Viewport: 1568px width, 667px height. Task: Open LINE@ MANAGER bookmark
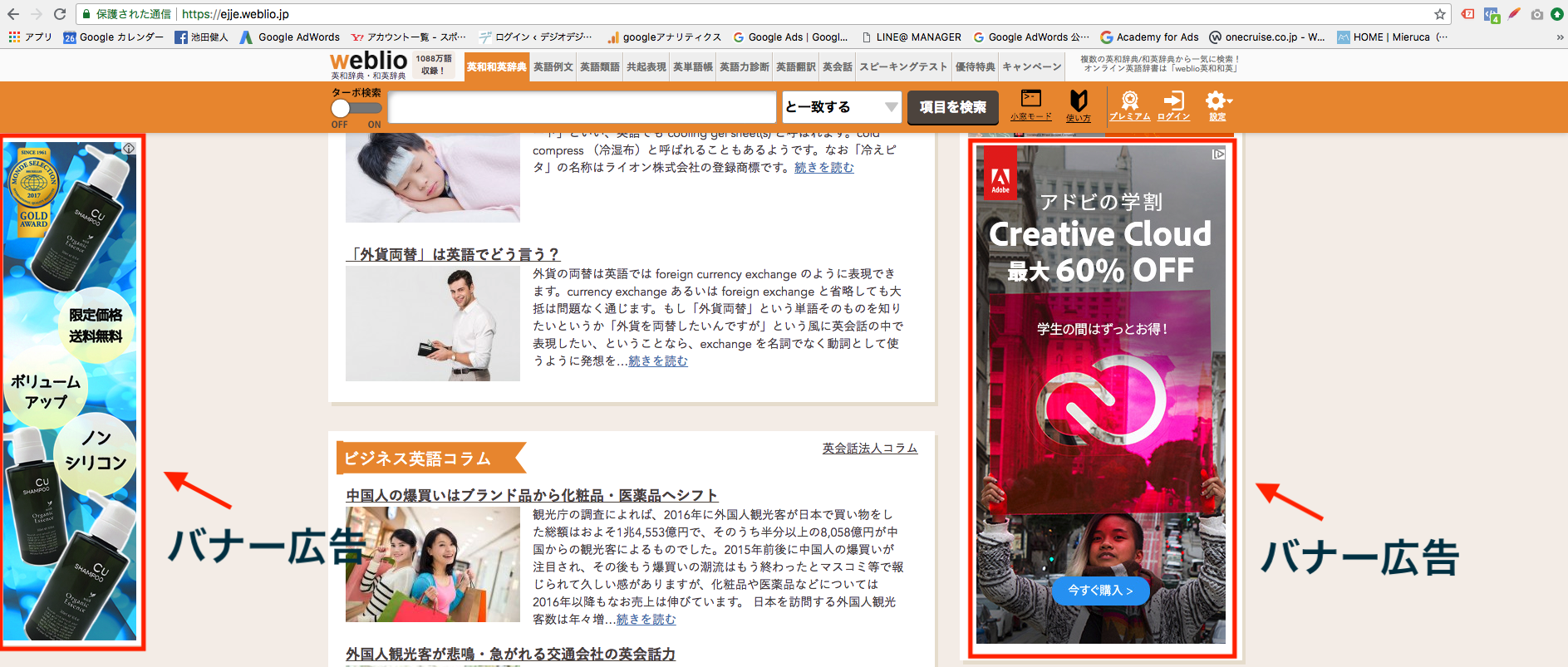tap(911, 37)
